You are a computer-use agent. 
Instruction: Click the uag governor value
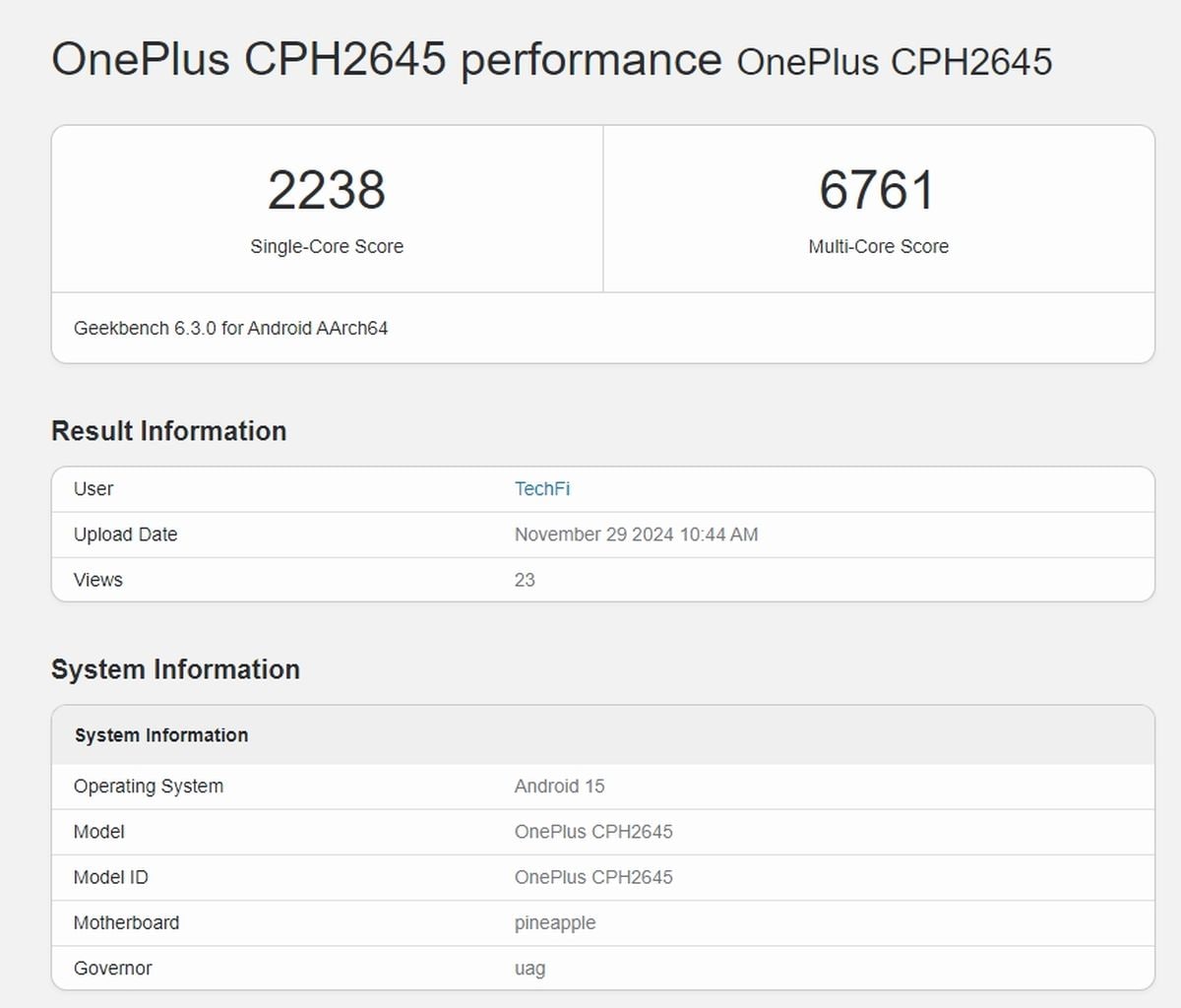529,969
